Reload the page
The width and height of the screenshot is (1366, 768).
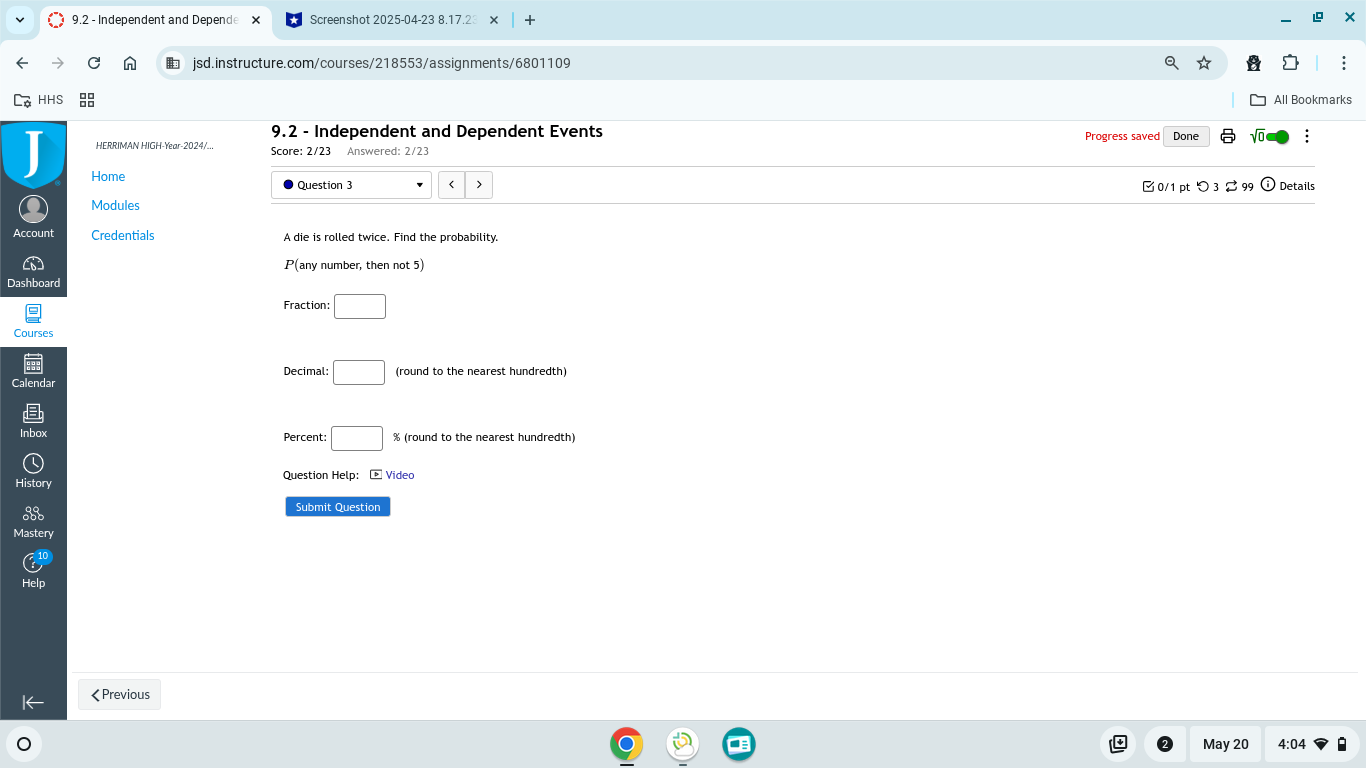tap(94, 63)
